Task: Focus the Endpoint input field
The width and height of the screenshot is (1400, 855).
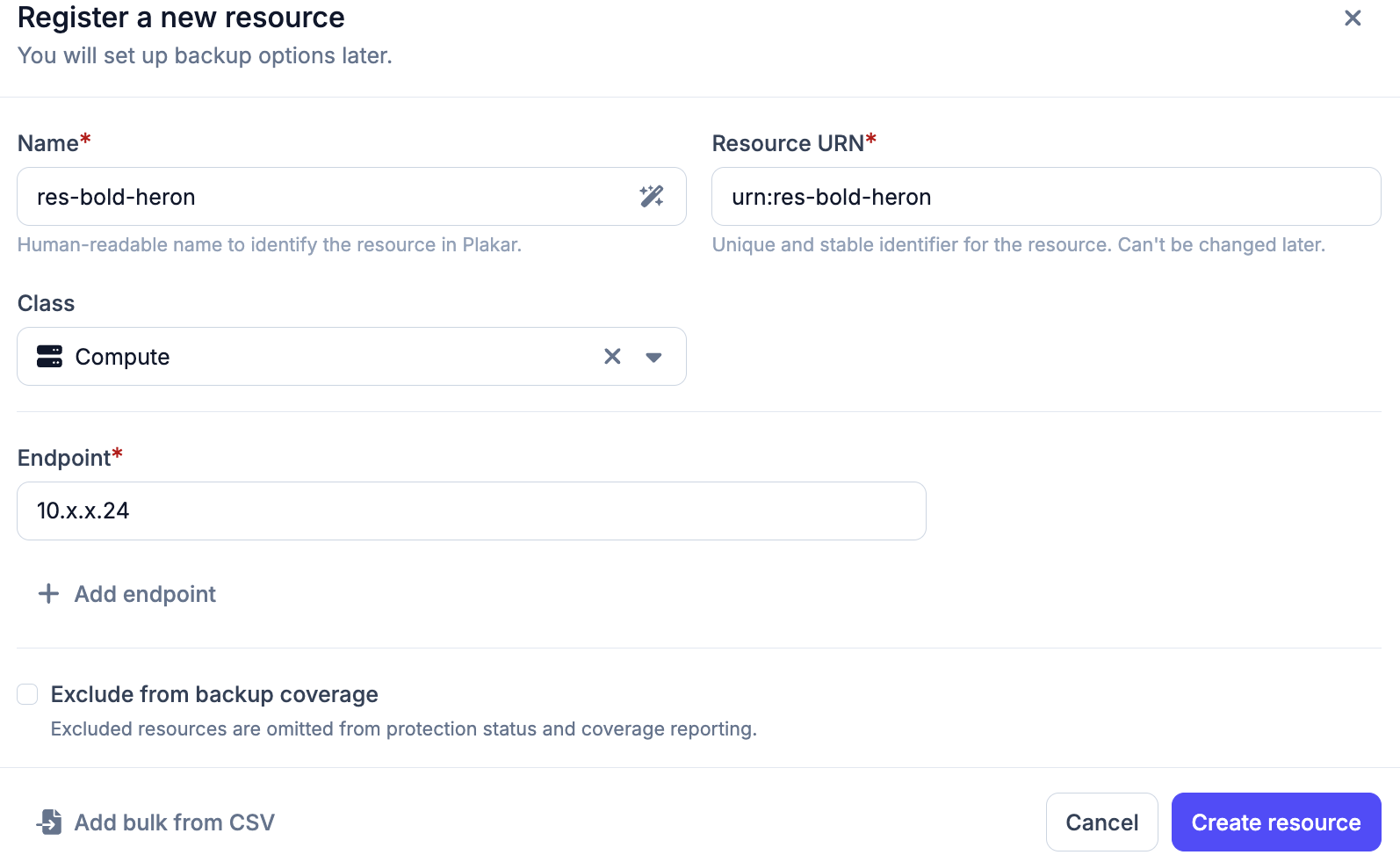Action: click(472, 511)
